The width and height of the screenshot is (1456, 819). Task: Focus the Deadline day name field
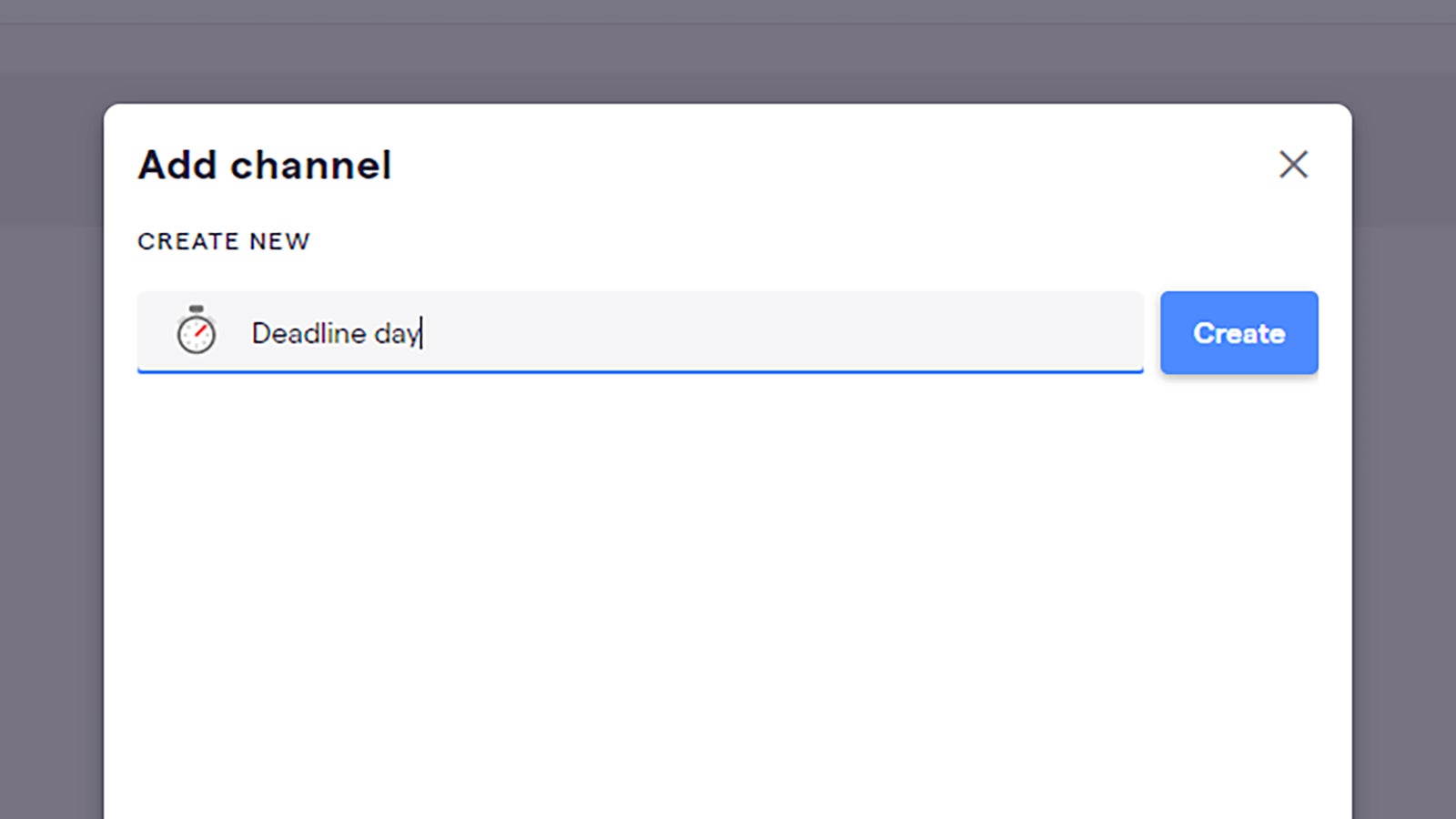pyautogui.click(x=640, y=332)
